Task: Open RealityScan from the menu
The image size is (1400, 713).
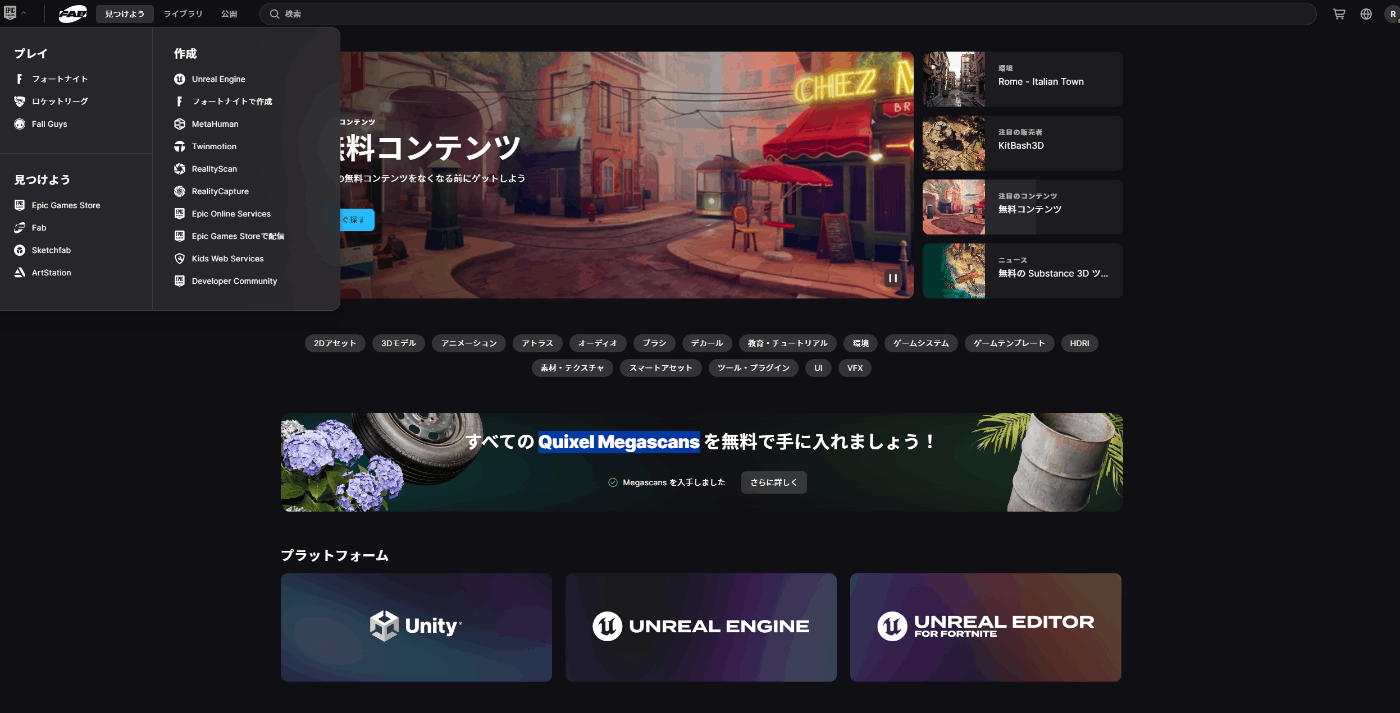Action: point(206,169)
